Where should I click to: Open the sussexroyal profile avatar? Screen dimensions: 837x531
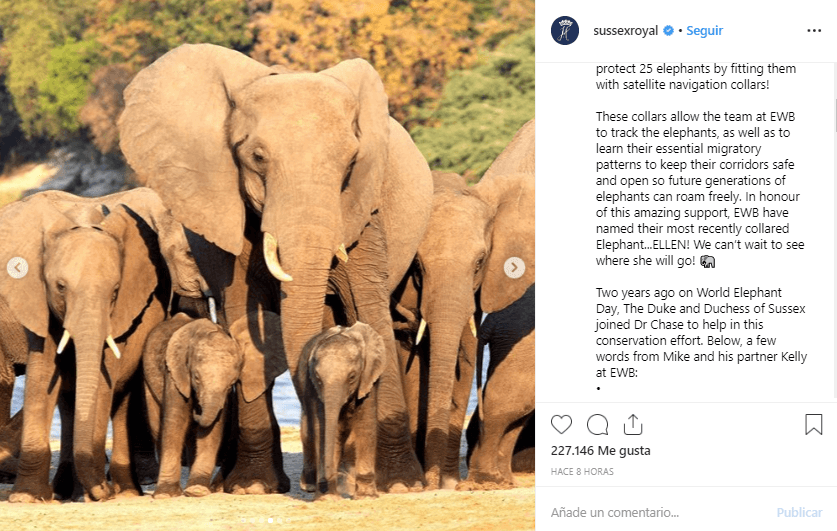pos(565,31)
